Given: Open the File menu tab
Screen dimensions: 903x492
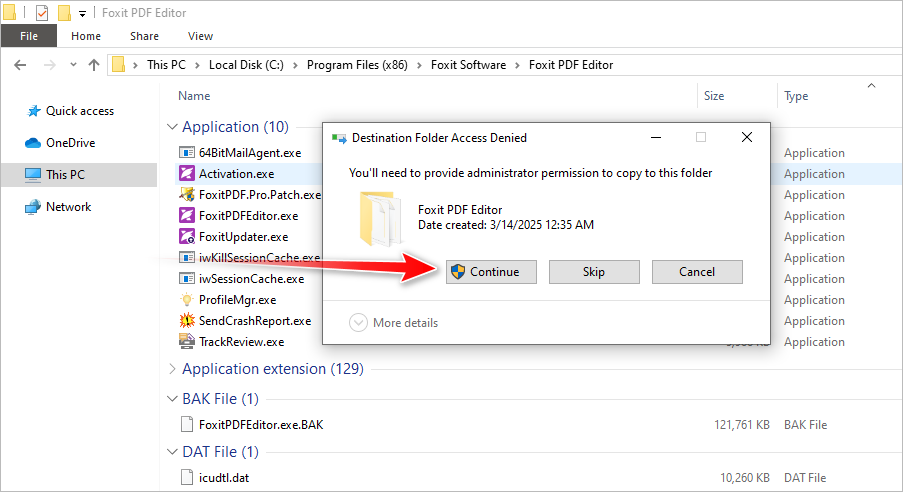Looking at the screenshot, I should pyautogui.click(x=29, y=36).
